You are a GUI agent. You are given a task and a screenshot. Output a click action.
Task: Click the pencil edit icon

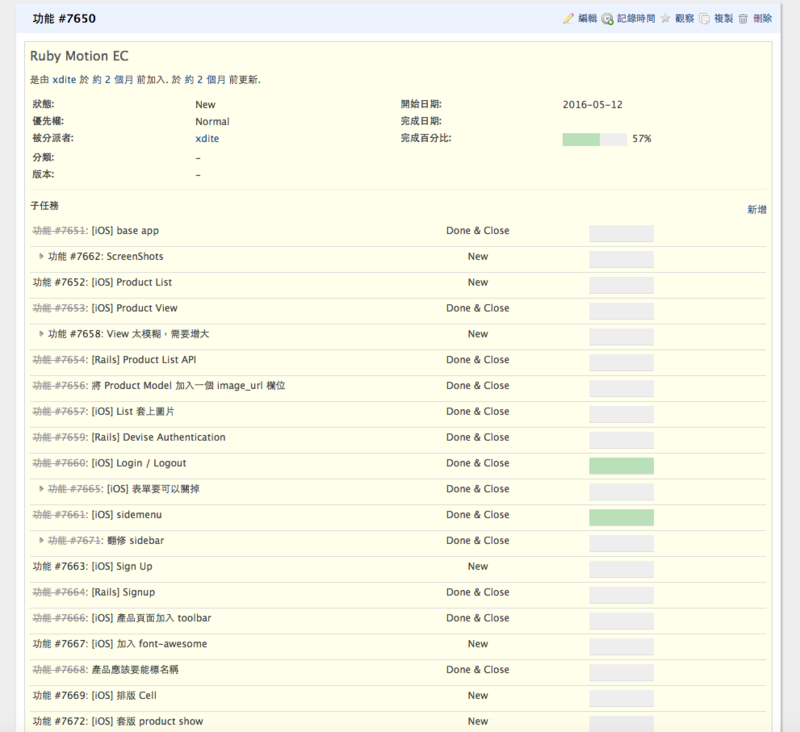[568, 19]
